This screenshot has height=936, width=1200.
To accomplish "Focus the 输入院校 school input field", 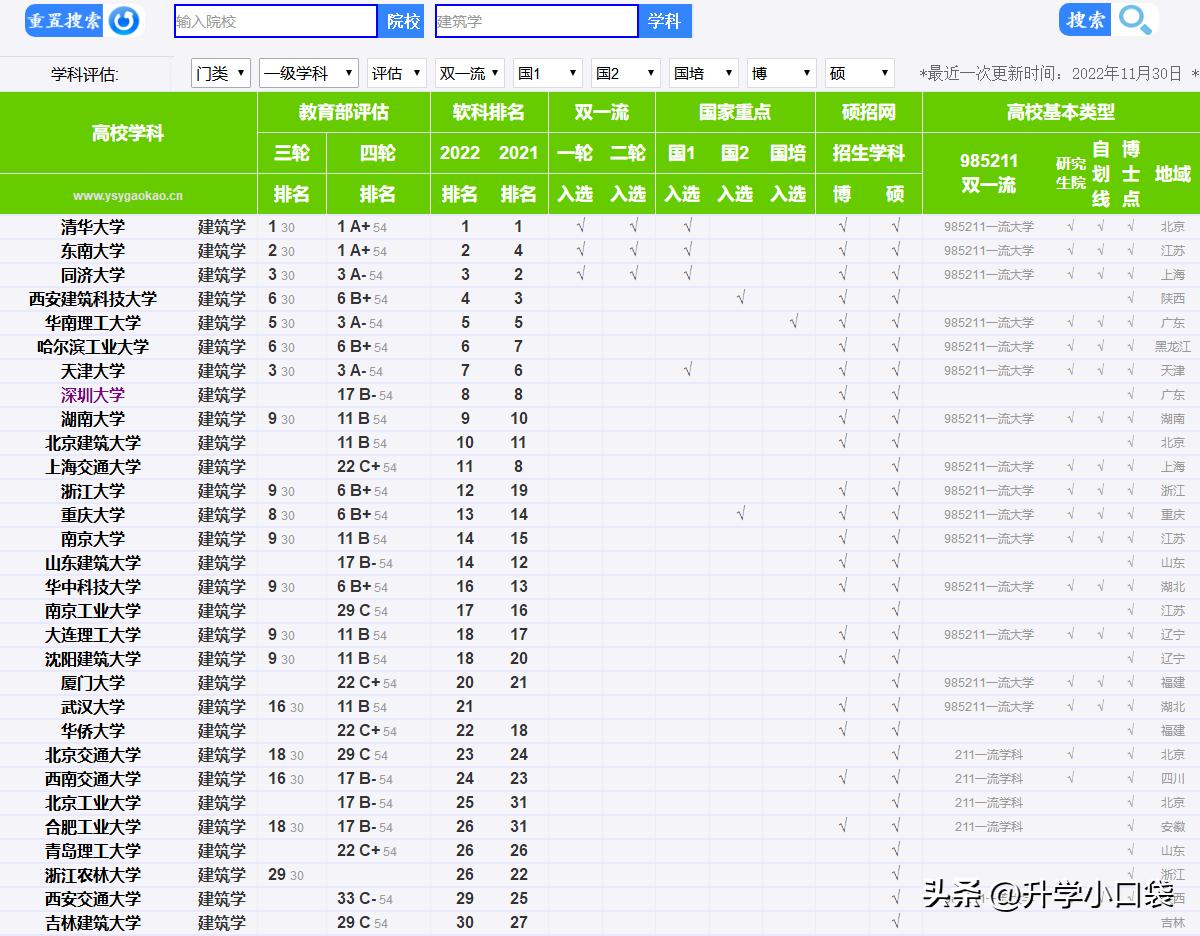I will pos(276,21).
